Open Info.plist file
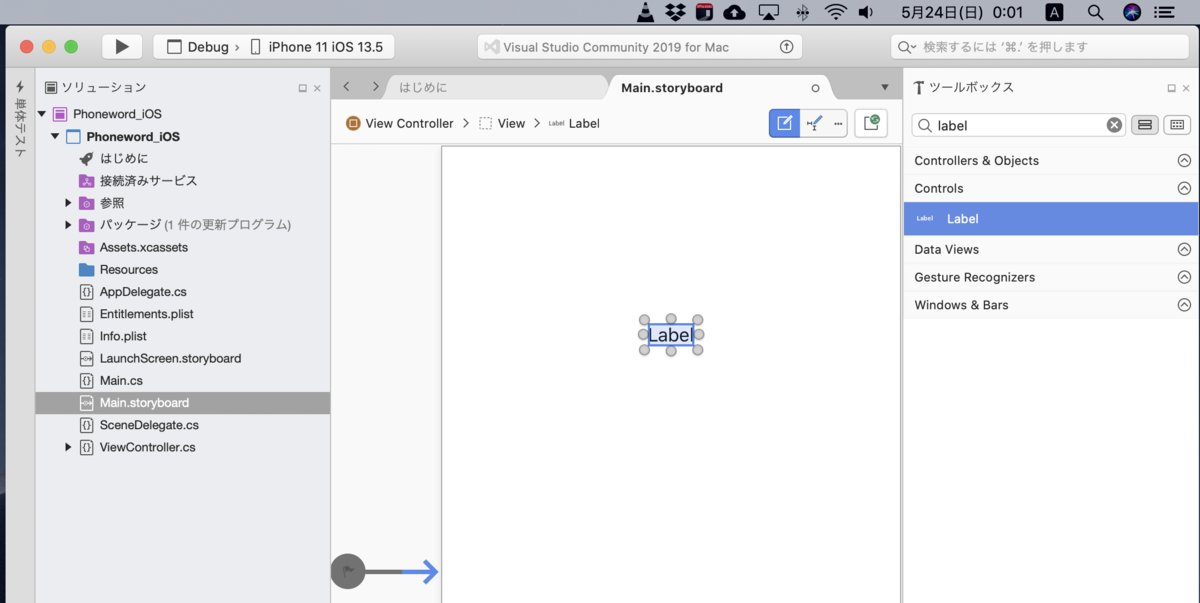The height and width of the screenshot is (603, 1200). point(123,336)
